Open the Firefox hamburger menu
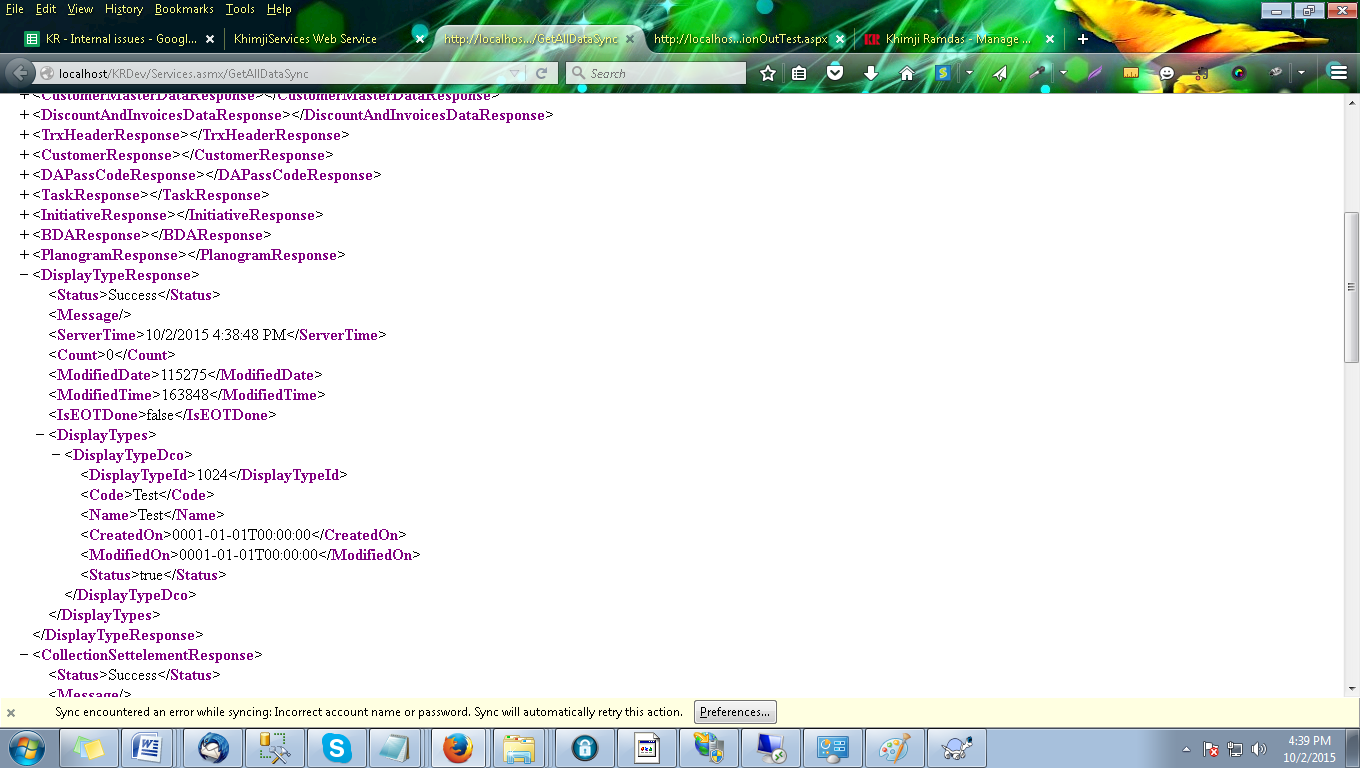The image size is (1360, 768). (x=1338, y=73)
